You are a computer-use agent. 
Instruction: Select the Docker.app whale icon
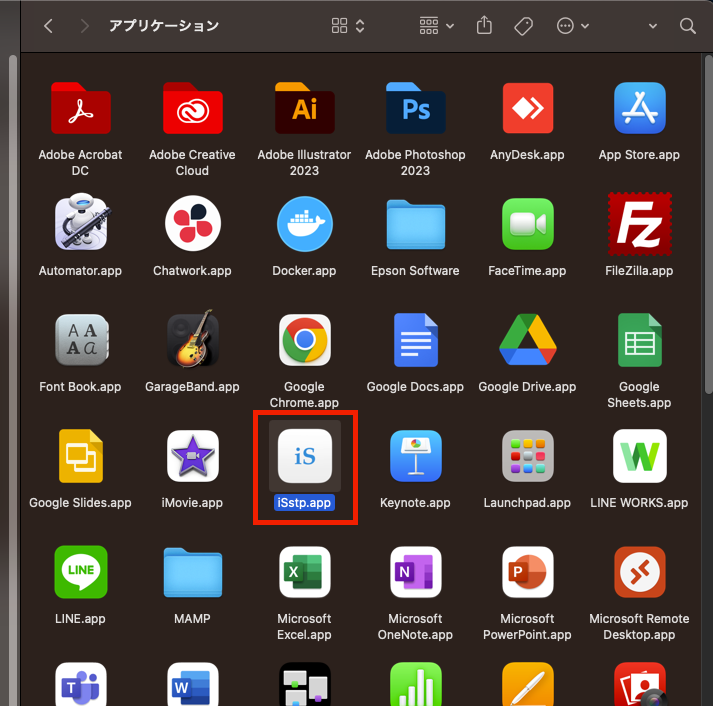click(x=305, y=224)
